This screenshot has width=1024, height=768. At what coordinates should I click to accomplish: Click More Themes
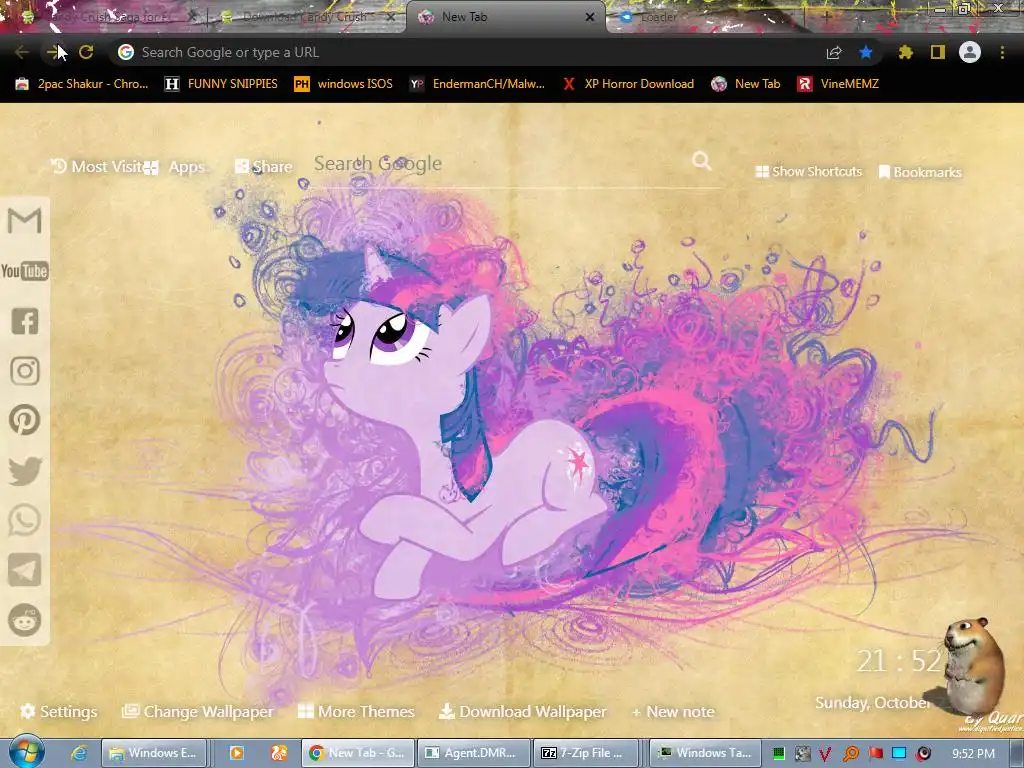click(x=356, y=711)
